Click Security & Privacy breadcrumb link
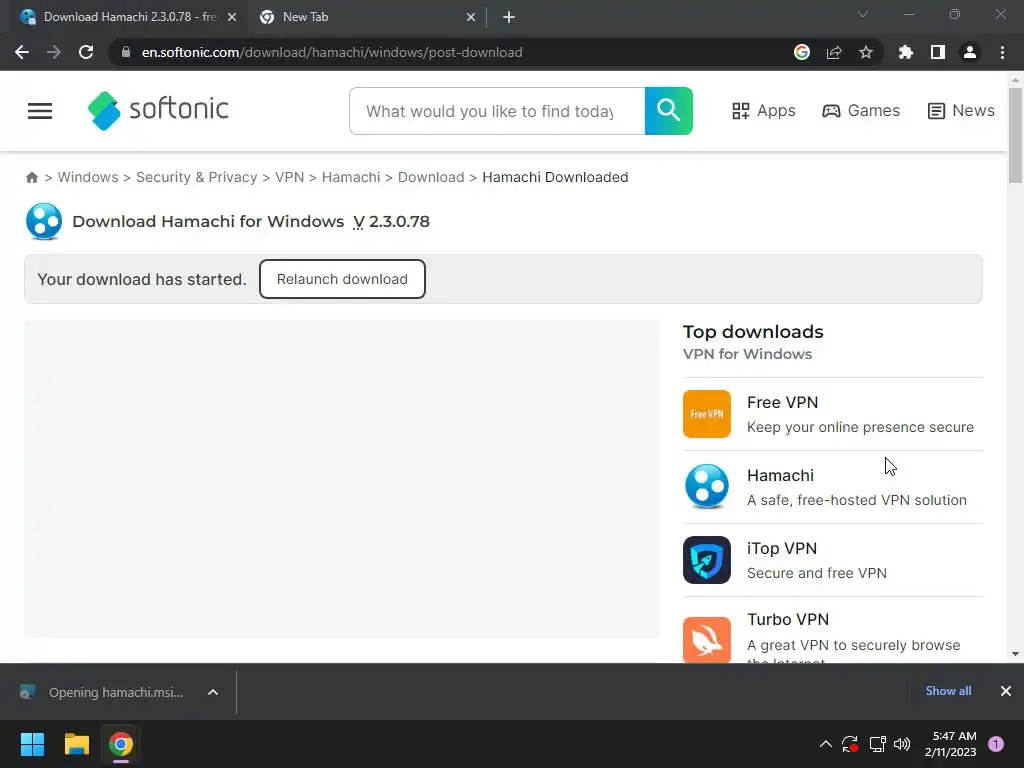This screenshot has width=1024, height=768. 197,177
